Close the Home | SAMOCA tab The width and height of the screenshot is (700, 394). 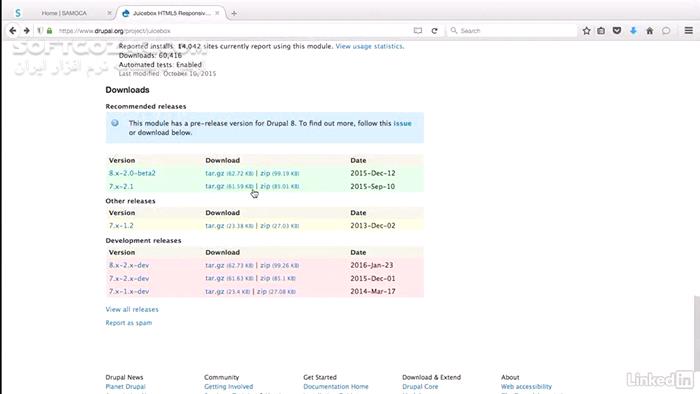(109, 13)
